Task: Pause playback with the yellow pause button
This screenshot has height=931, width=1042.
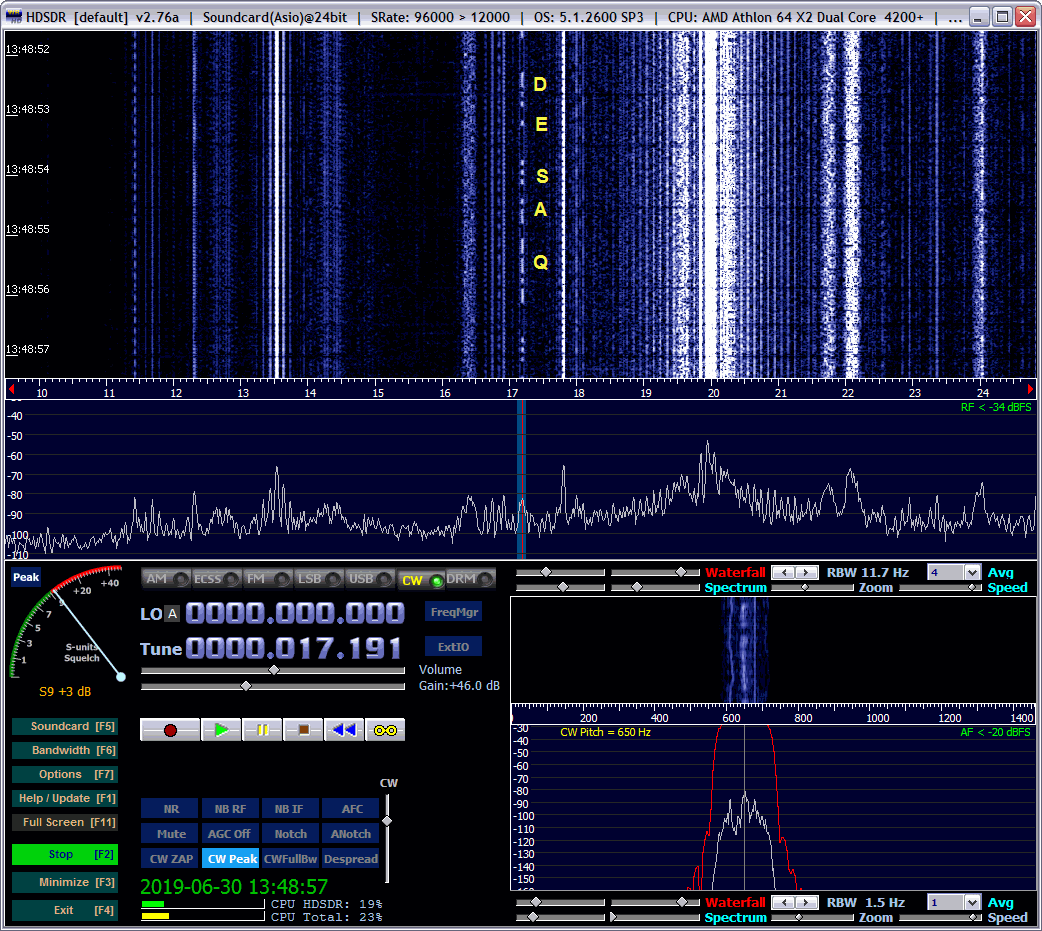Action: [x=262, y=730]
